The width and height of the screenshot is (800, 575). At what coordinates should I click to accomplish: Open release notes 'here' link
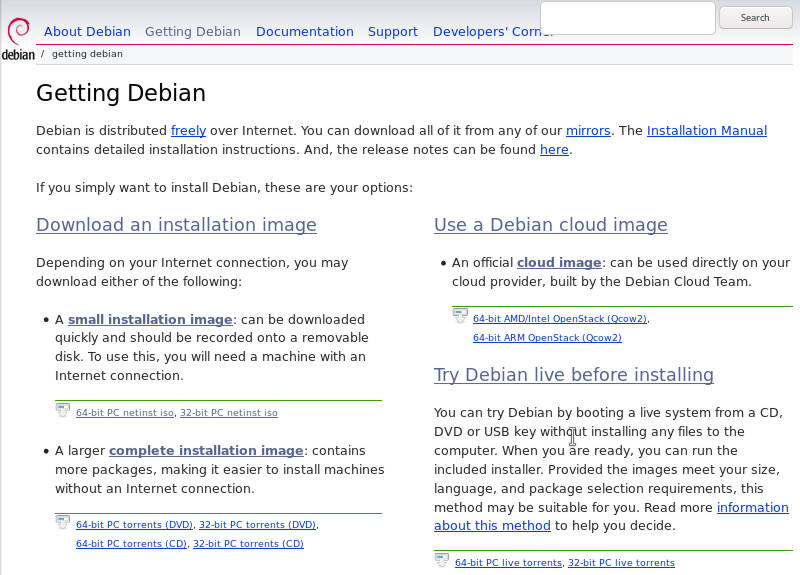point(554,149)
